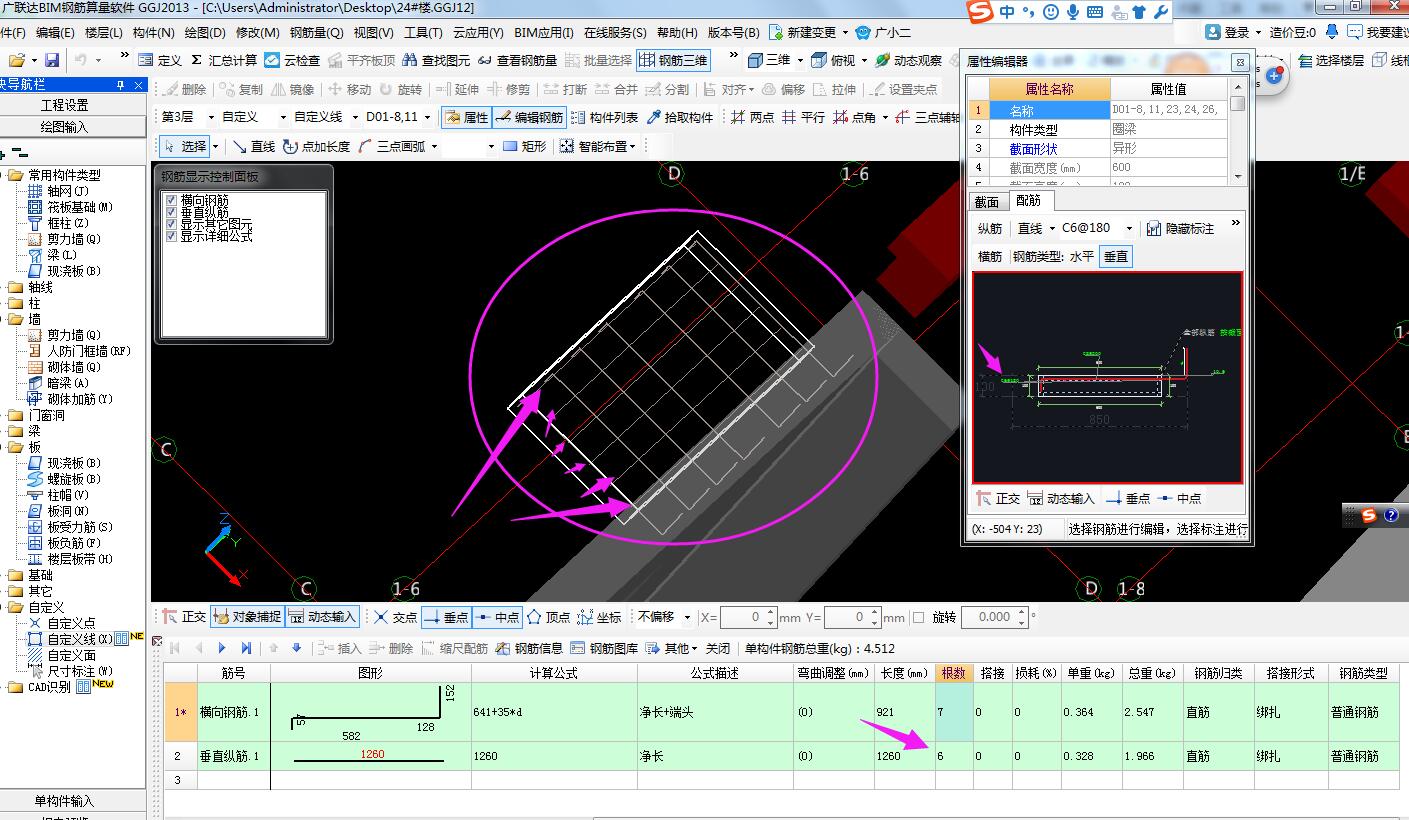This screenshot has width=1409, height=820.
Task: Run 汇总计算 summary calculation
Action: [223, 60]
